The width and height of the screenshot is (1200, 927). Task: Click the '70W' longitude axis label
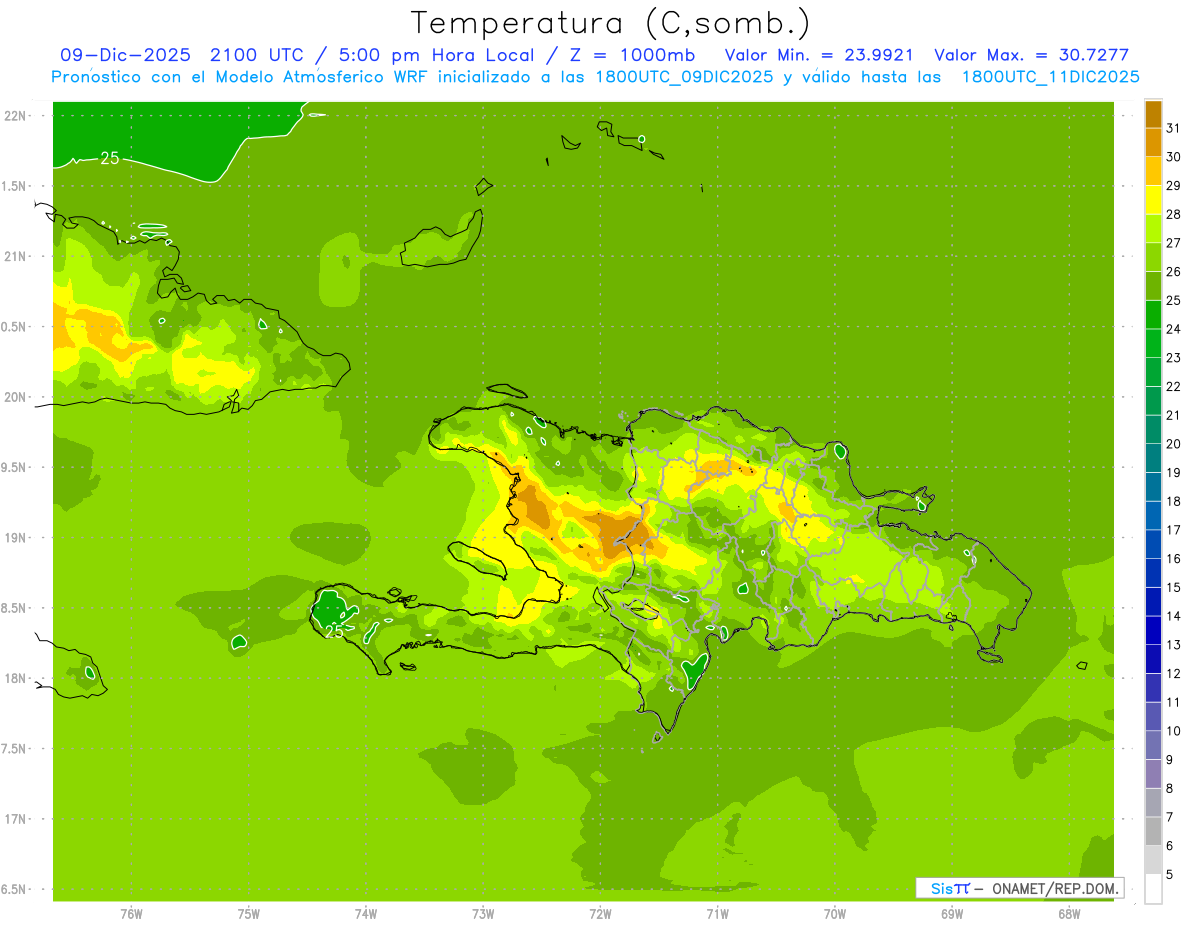835,914
